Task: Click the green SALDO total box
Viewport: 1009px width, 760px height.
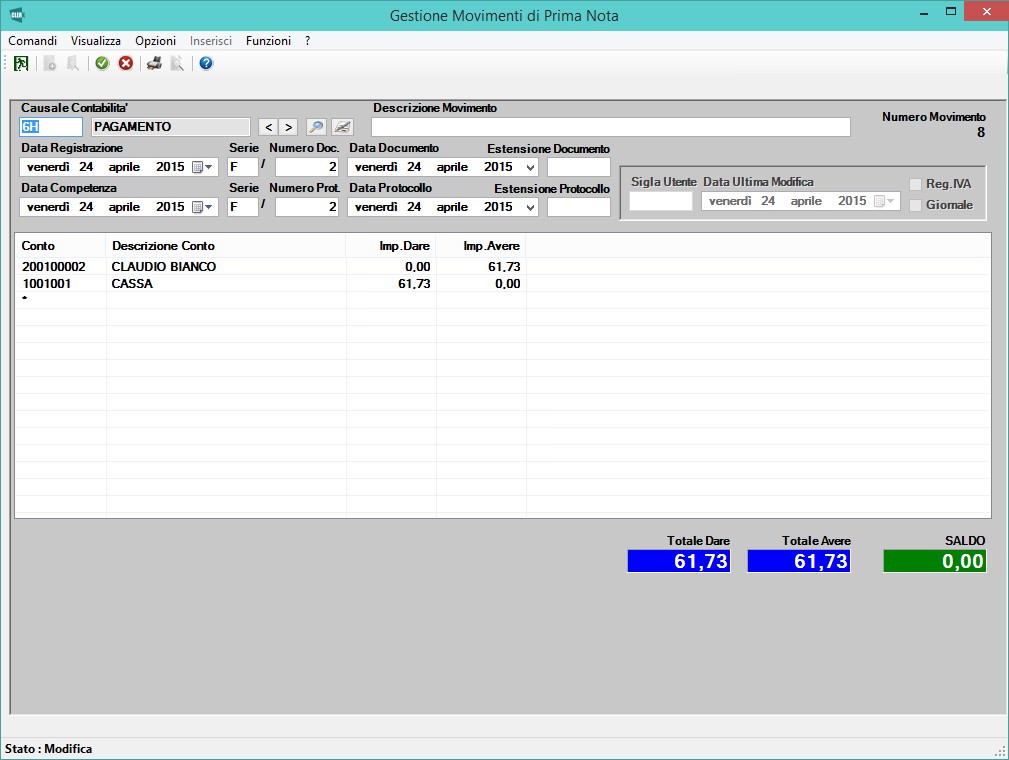Action: click(x=934, y=562)
